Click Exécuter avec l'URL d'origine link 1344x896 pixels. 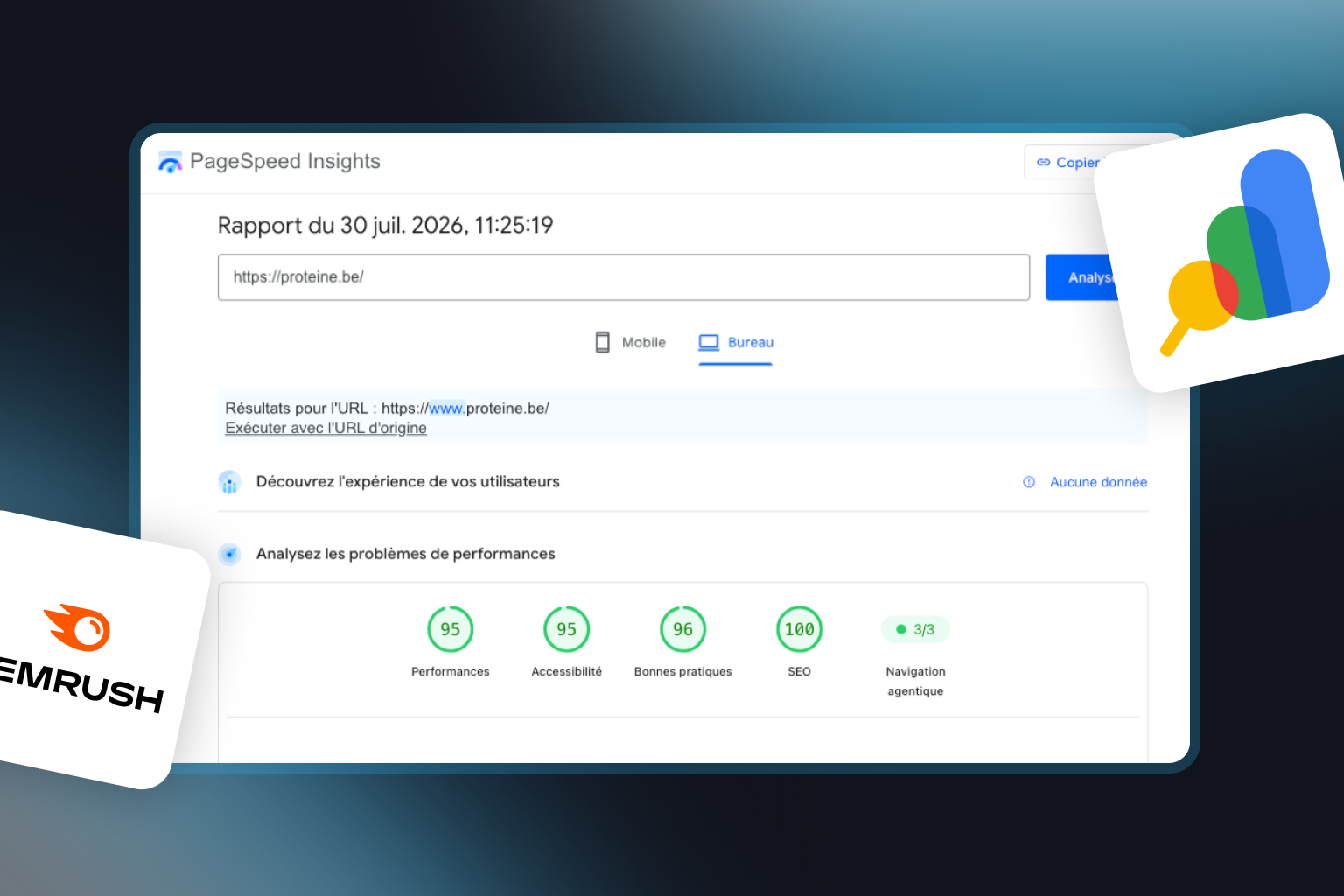(325, 428)
